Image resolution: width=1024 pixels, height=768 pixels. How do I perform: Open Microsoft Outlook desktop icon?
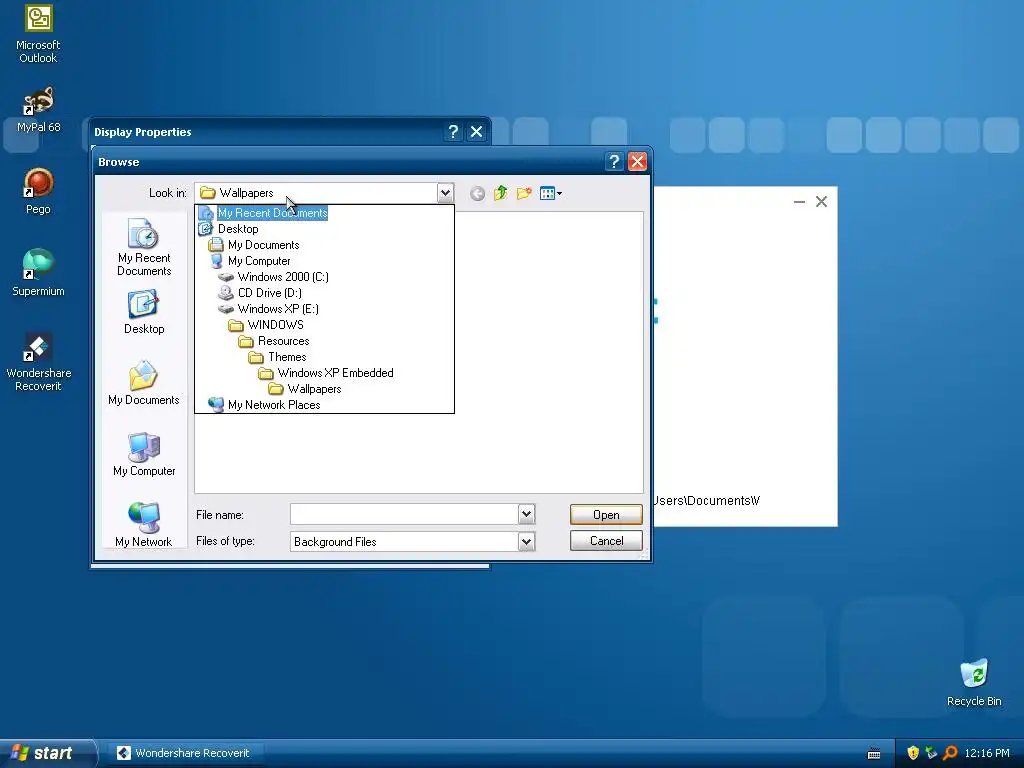pos(38,33)
